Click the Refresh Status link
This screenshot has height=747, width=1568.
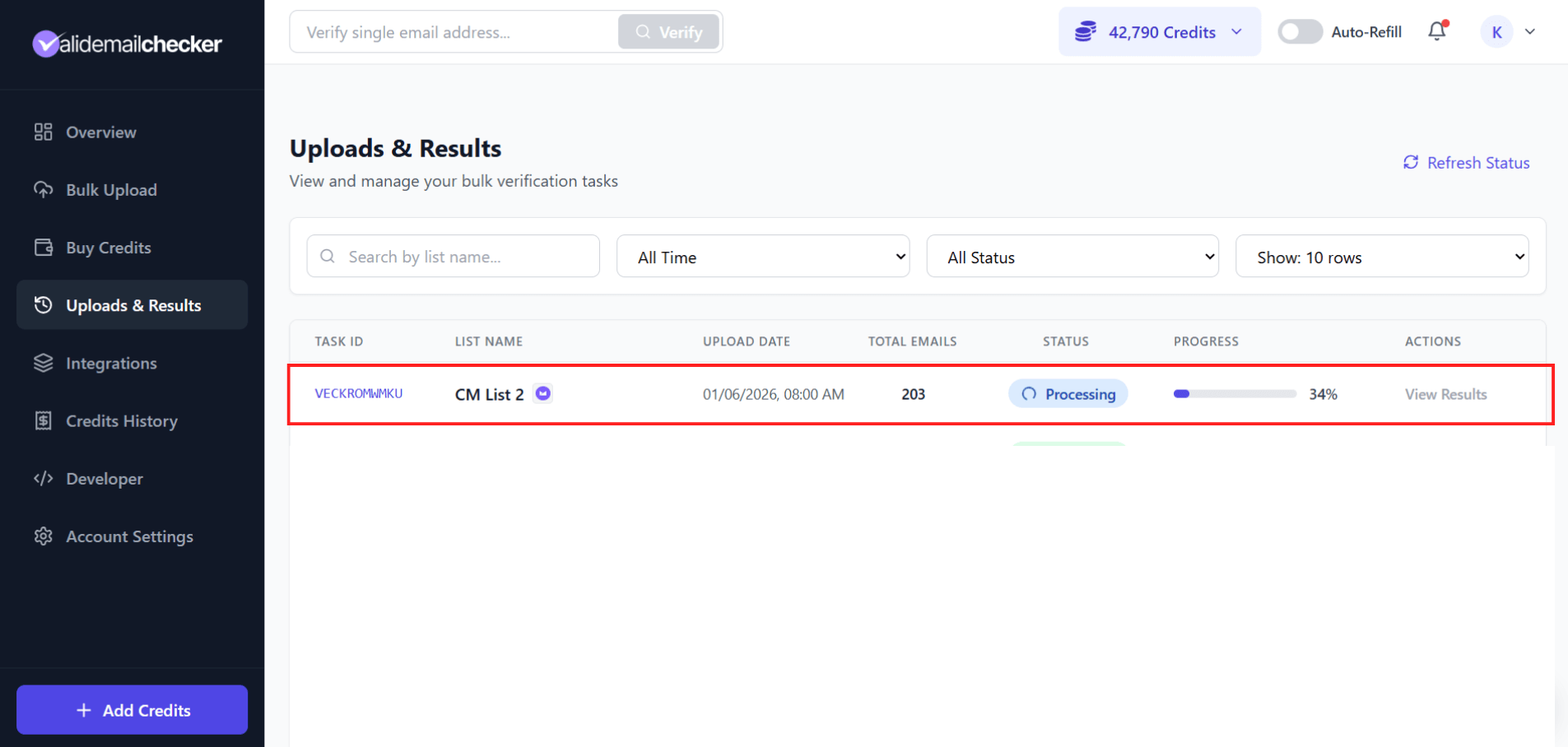(x=1466, y=162)
